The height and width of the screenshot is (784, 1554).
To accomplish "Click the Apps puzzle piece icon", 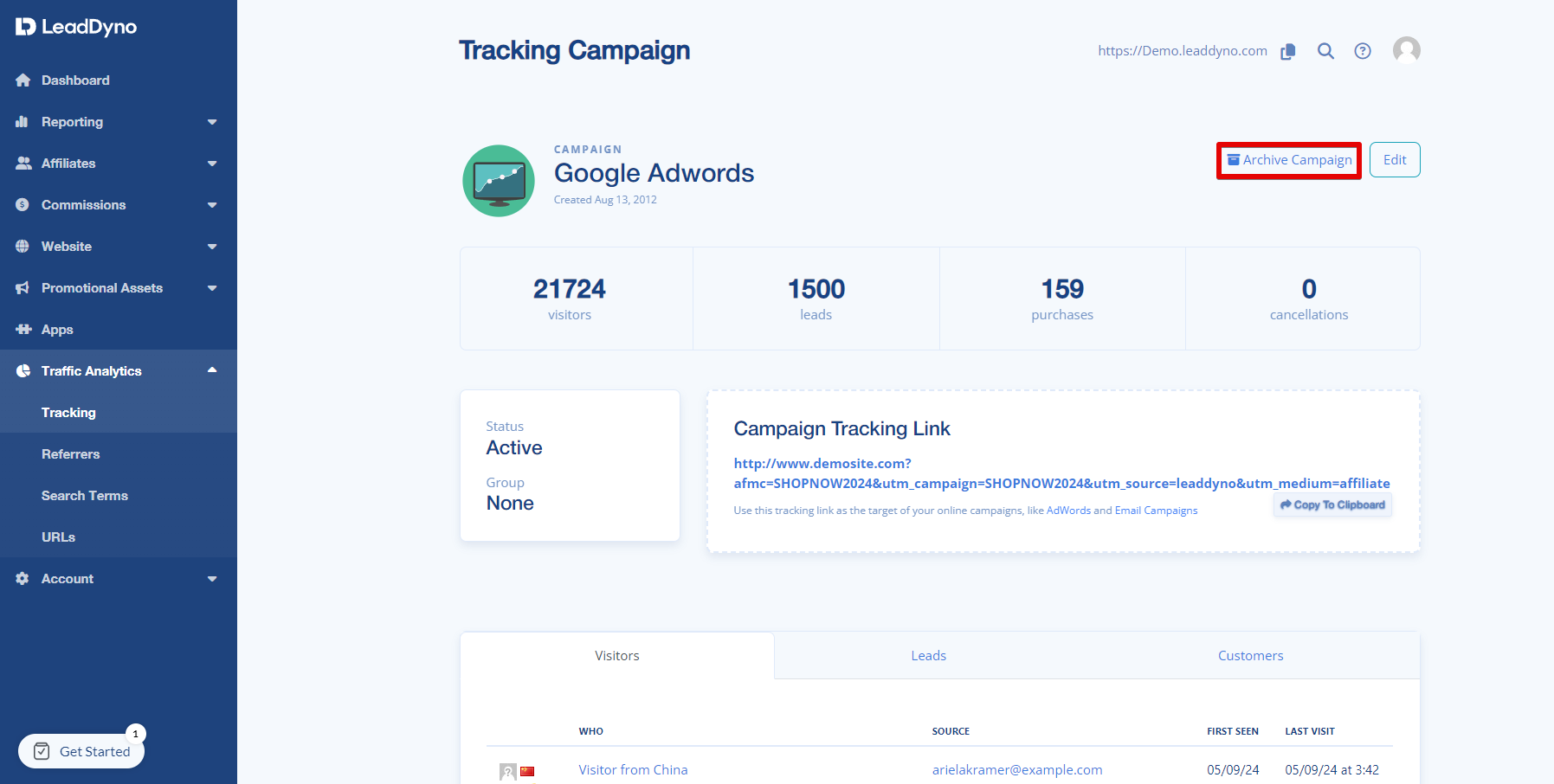I will 23,330.
